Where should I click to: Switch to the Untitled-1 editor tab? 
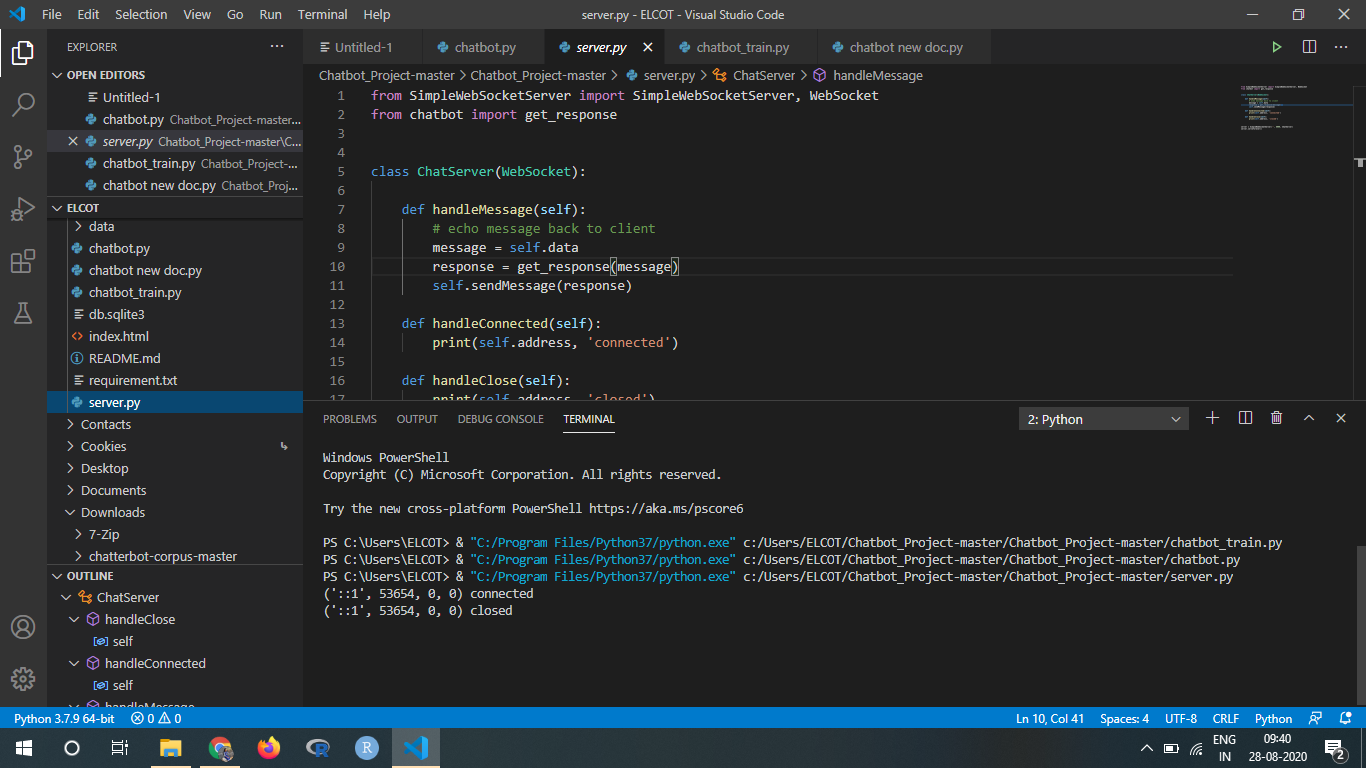[363, 47]
